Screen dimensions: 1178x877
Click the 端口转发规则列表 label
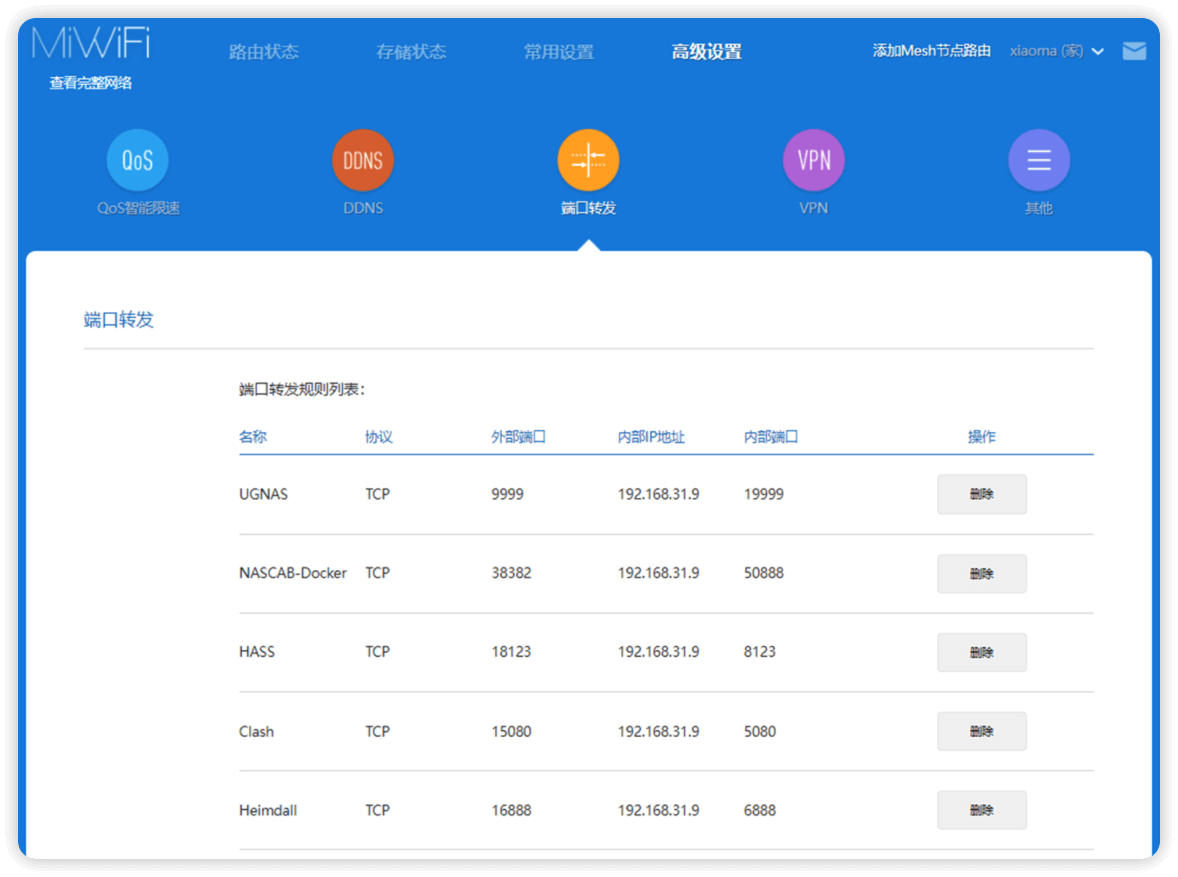coord(301,389)
